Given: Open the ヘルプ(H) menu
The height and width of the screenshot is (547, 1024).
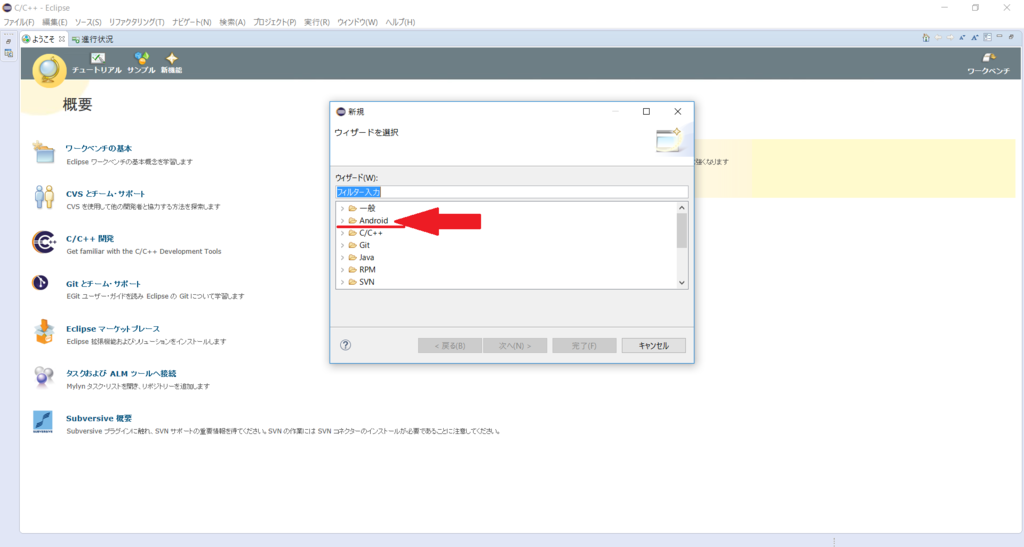Looking at the screenshot, I should pyautogui.click(x=400, y=22).
